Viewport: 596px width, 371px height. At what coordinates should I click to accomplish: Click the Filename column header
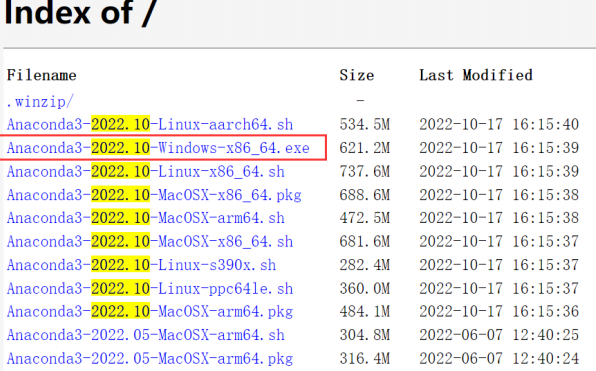(x=41, y=75)
